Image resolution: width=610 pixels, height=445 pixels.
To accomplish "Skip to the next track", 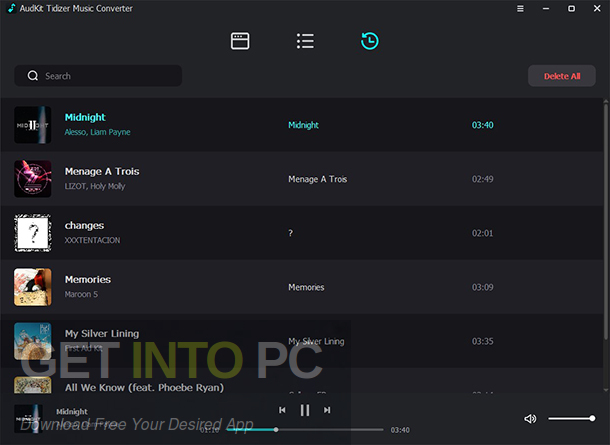I will pyautogui.click(x=327, y=410).
